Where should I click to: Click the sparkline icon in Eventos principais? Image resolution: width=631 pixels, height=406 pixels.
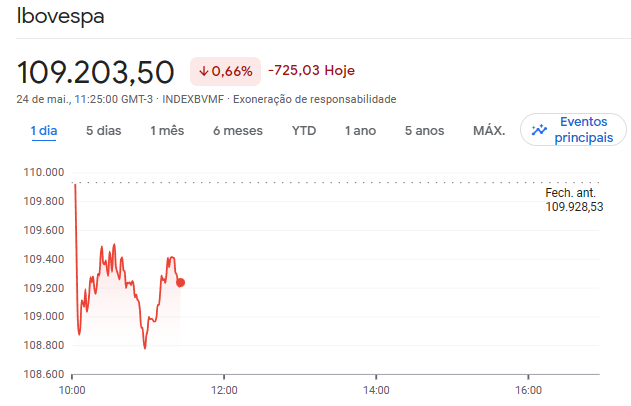(540, 130)
